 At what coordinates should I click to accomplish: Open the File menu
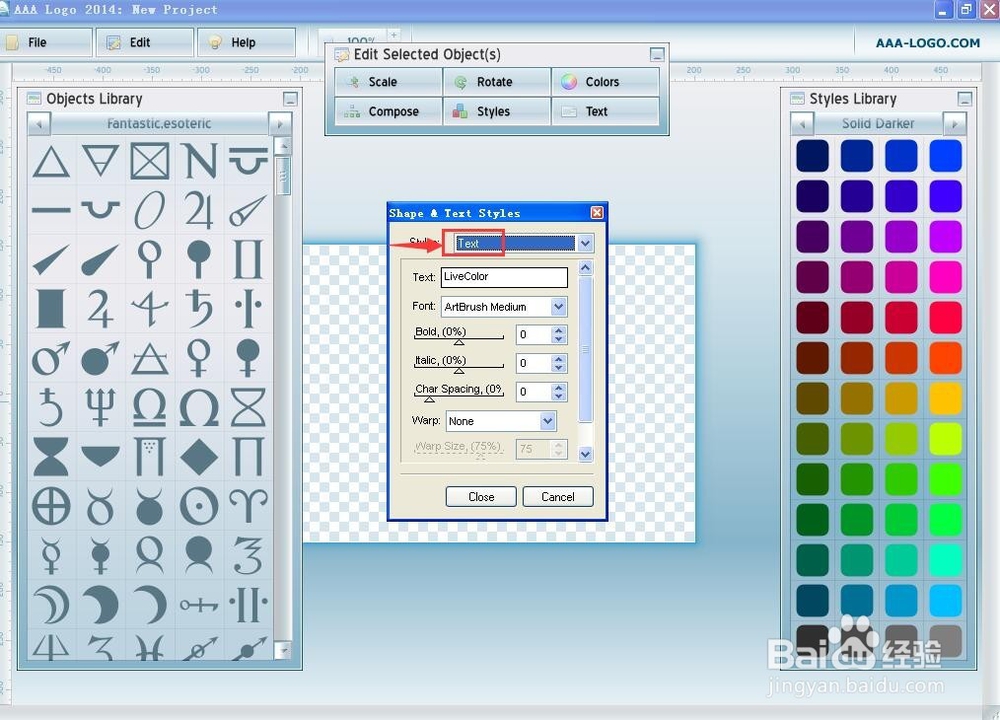pyautogui.click(x=46, y=42)
